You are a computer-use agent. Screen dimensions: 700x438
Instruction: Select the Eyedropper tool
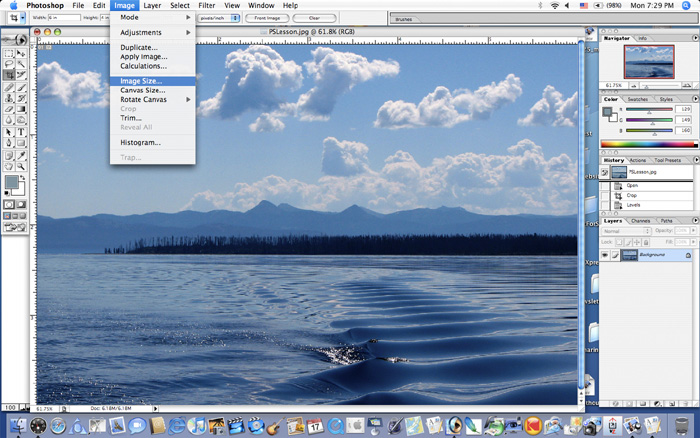click(x=21, y=155)
